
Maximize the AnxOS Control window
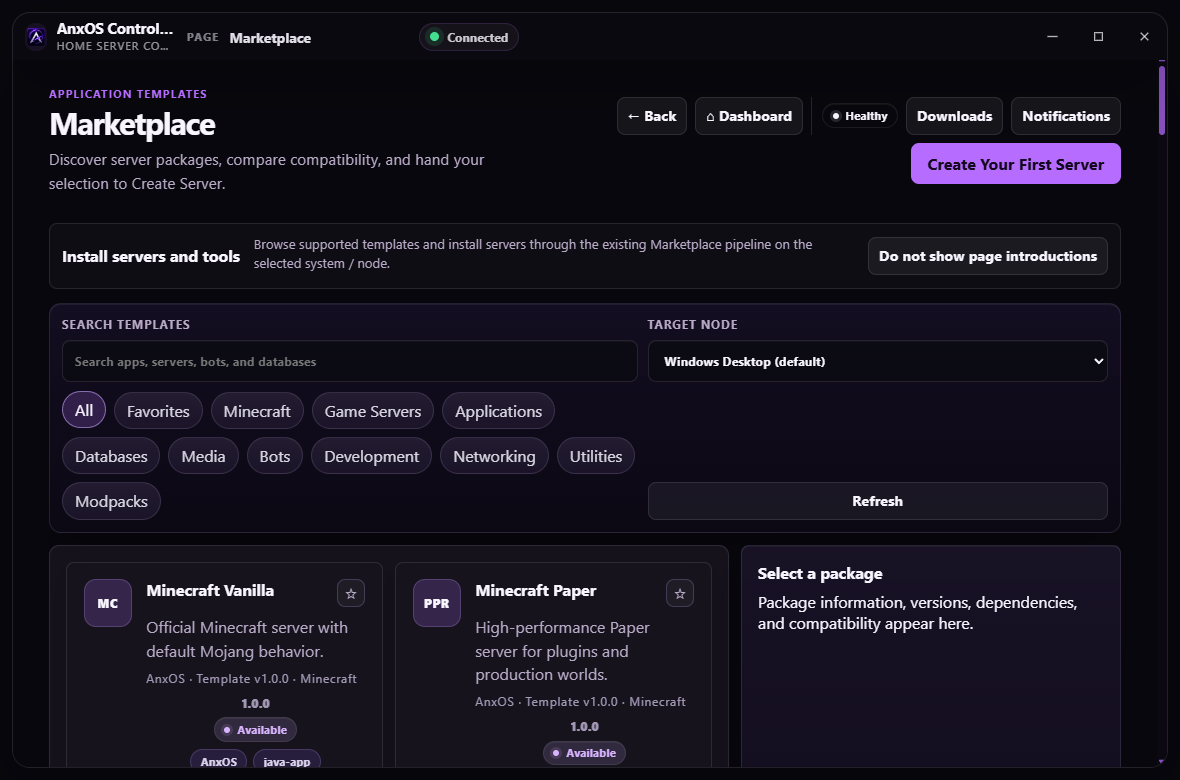point(1098,36)
